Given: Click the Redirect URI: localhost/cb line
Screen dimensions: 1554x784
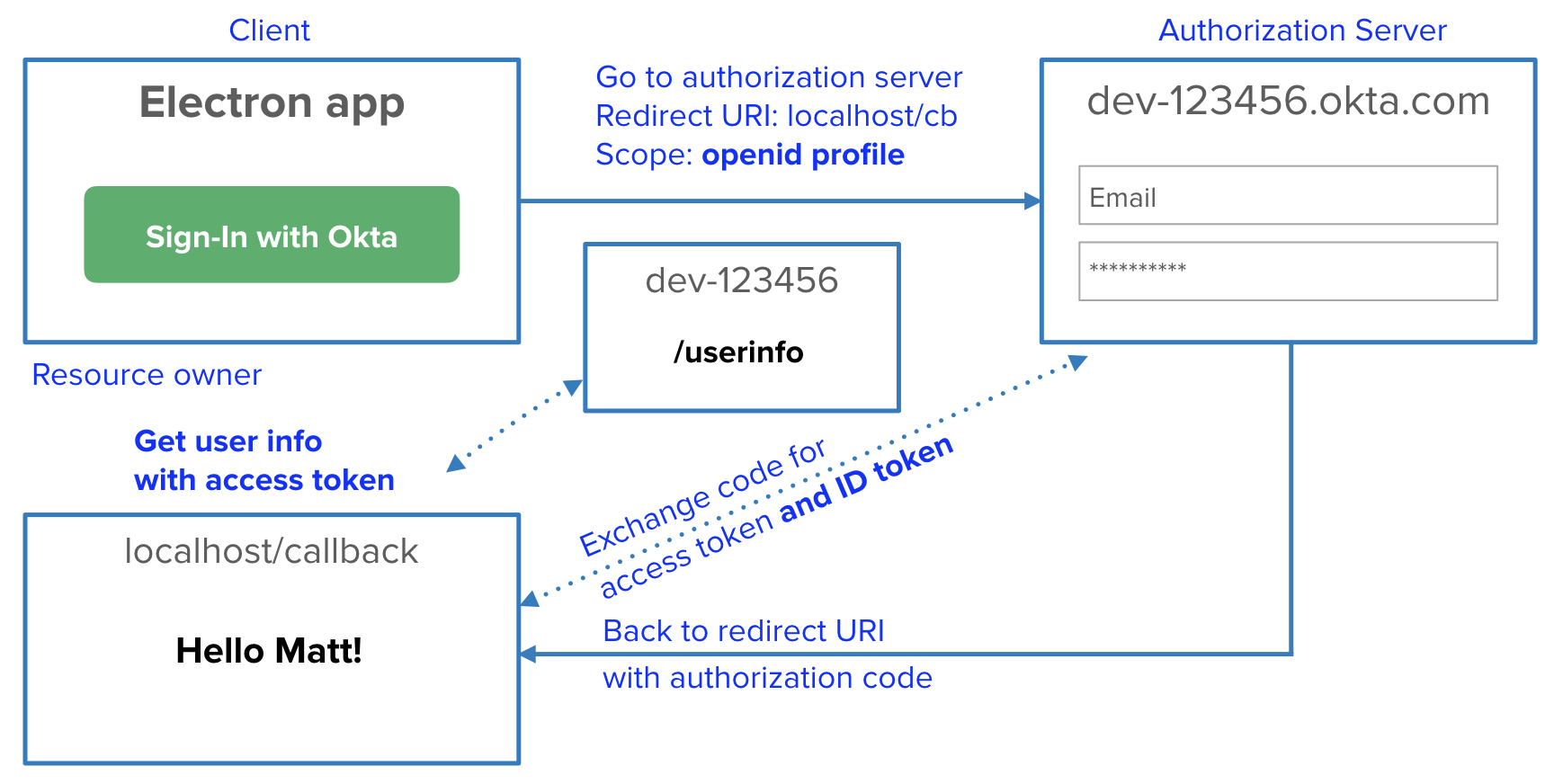Looking at the screenshot, I should [x=776, y=116].
